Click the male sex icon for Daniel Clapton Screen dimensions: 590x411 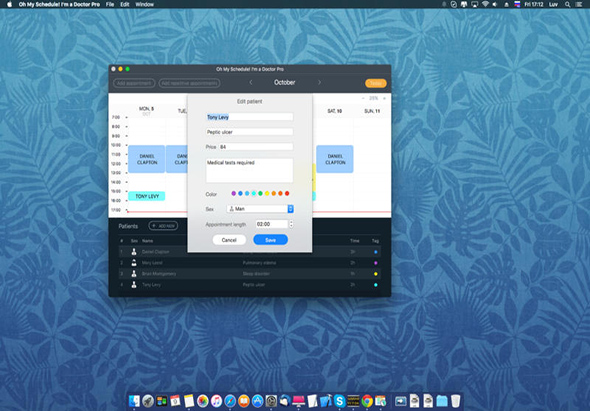click(x=134, y=252)
